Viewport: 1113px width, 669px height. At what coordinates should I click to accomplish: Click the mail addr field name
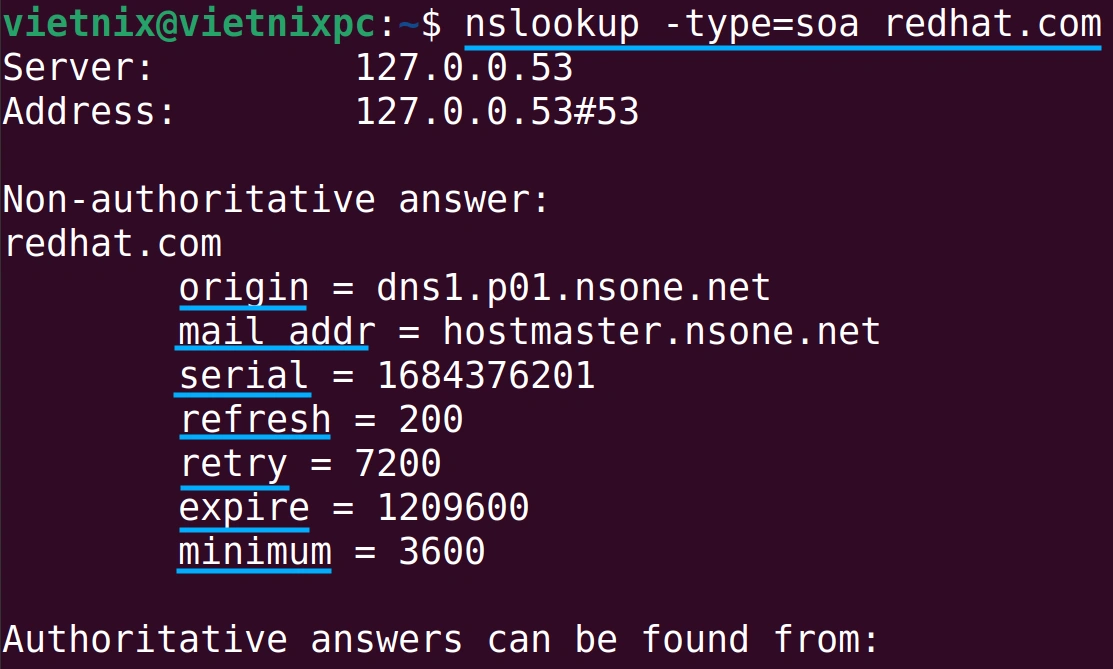[x=276, y=332]
